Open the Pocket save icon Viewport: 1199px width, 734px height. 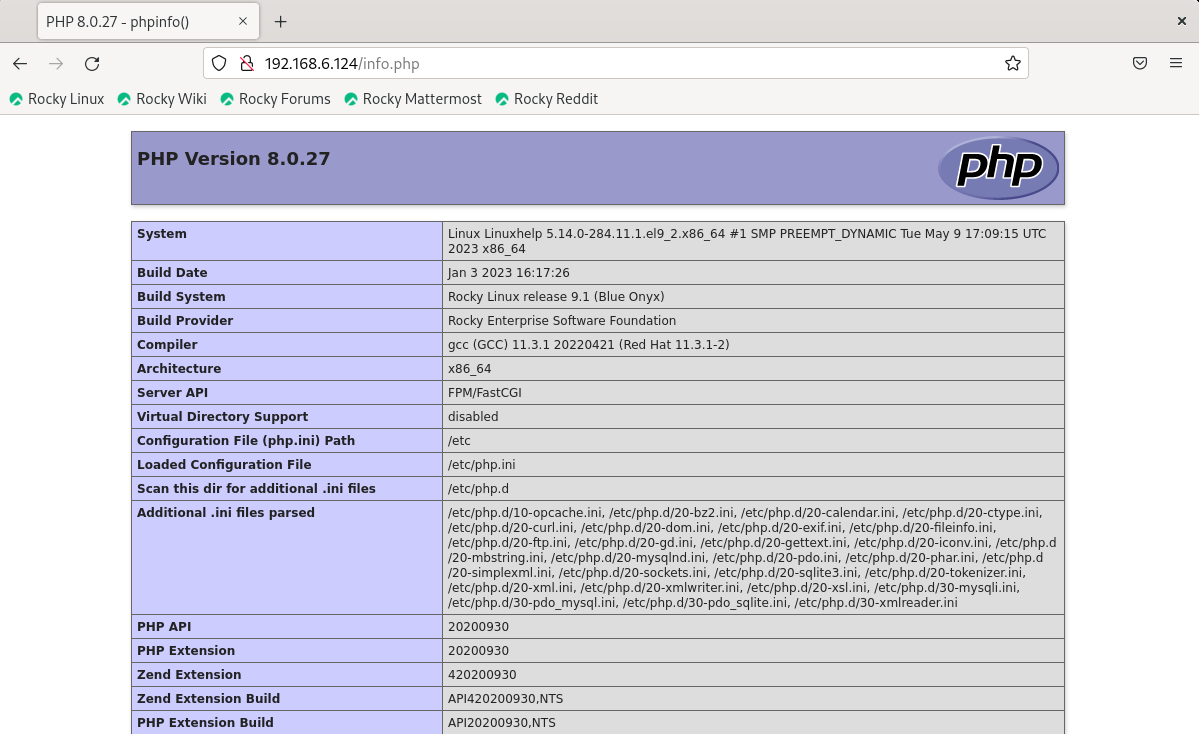[x=1139, y=63]
